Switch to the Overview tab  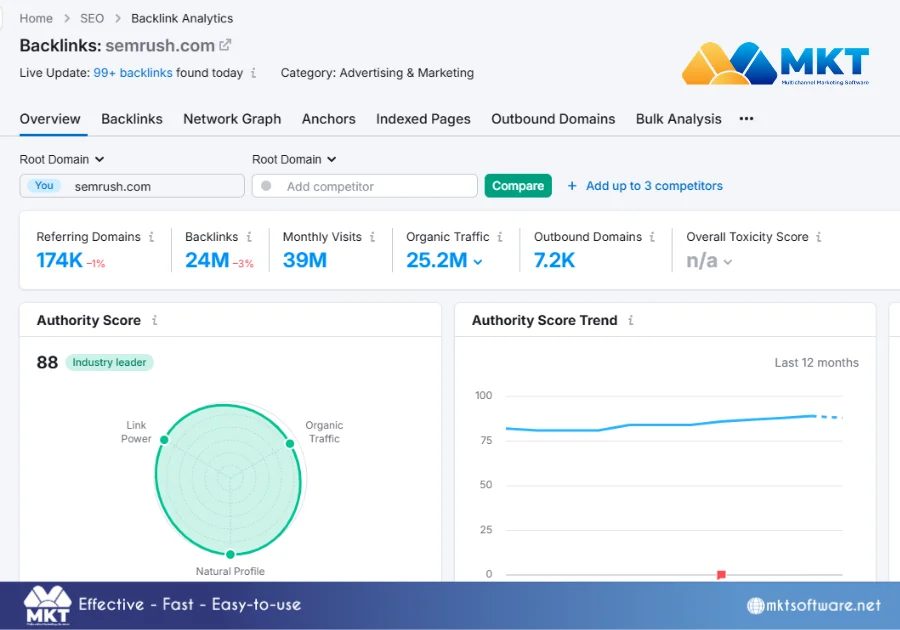click(50, 119)
